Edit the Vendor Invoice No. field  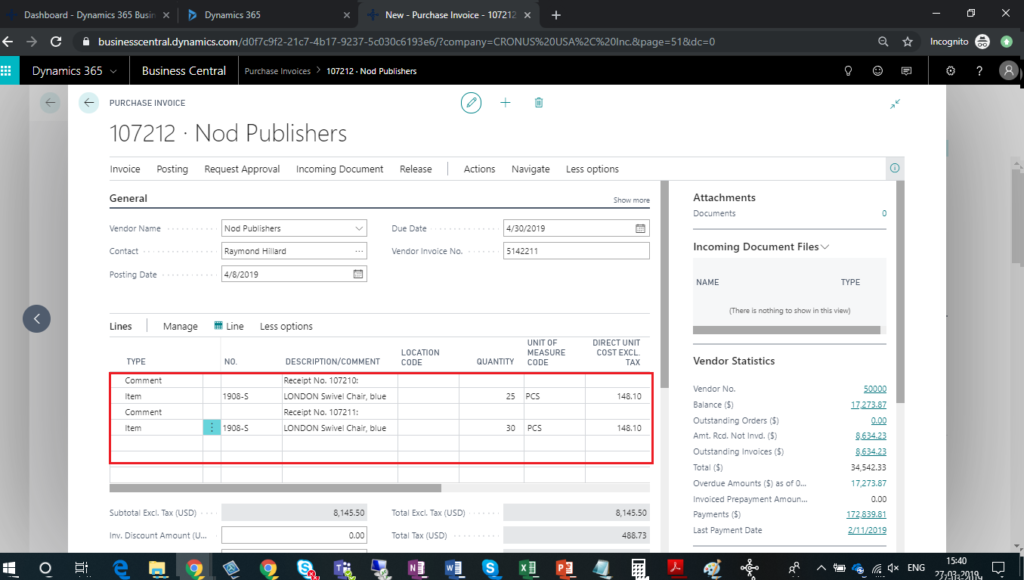point(576,251)
